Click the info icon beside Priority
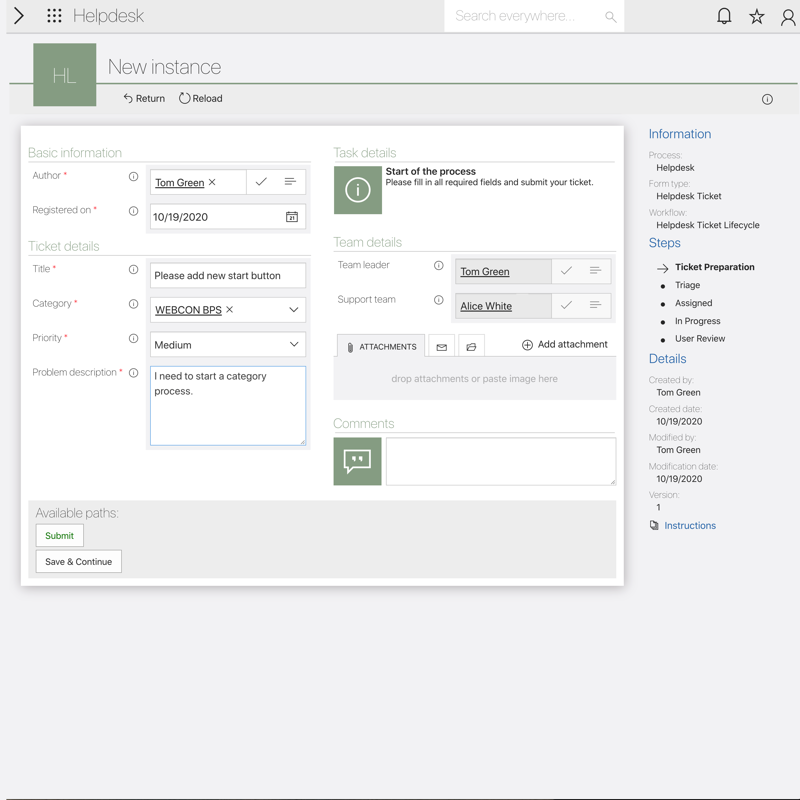Viewport: 800px width, 800px height. pyautogui.click(x=133, y=338)
